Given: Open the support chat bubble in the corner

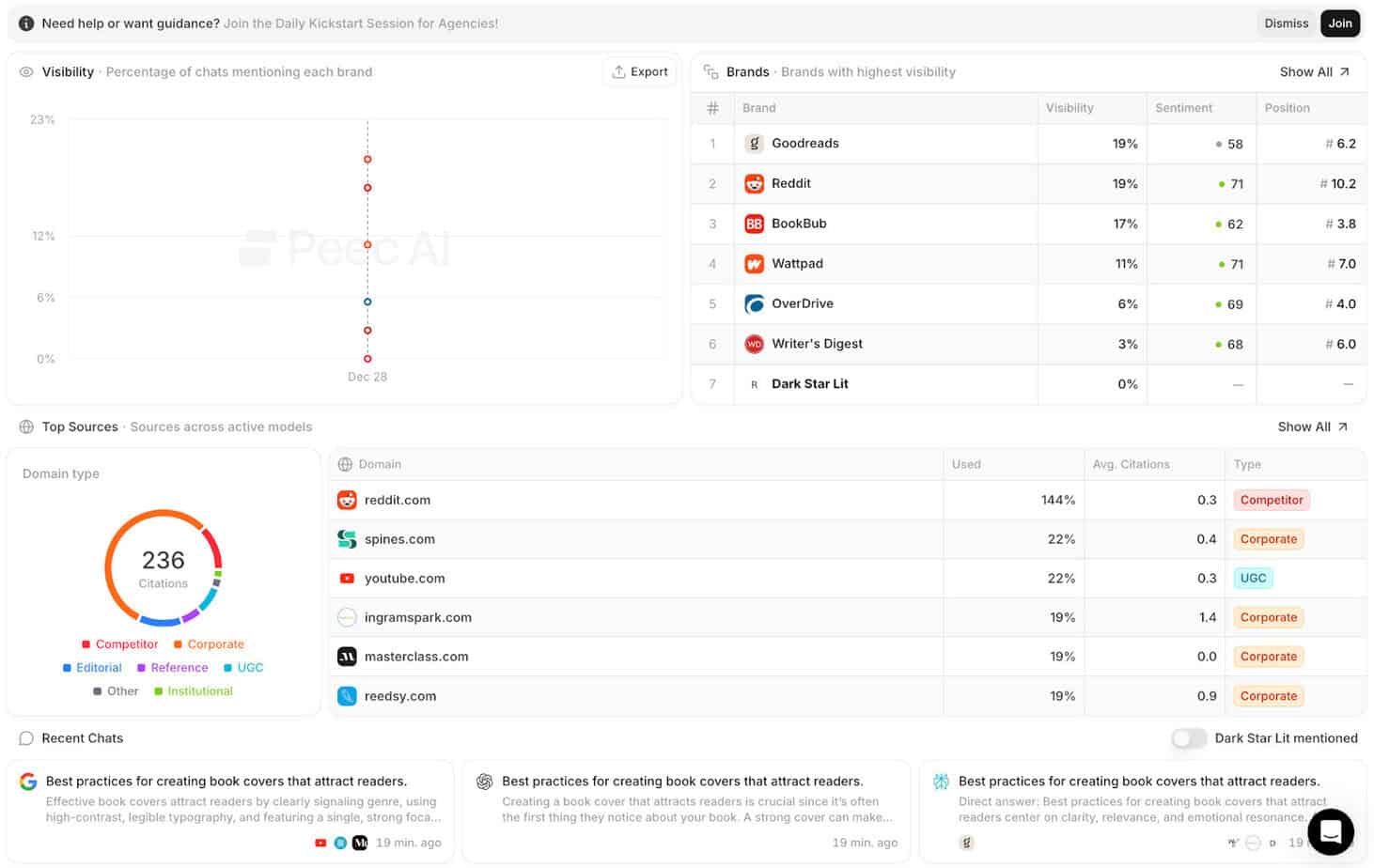Looking at the screenshot, I should (x=1331, y=831).
